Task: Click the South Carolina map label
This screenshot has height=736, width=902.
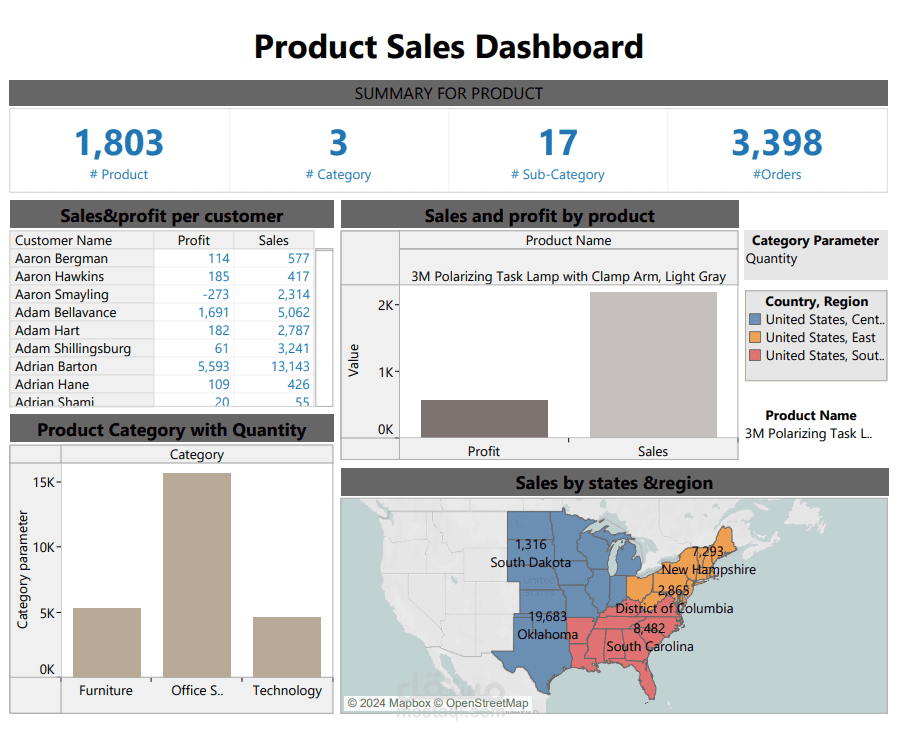Action: click(650, 646)
